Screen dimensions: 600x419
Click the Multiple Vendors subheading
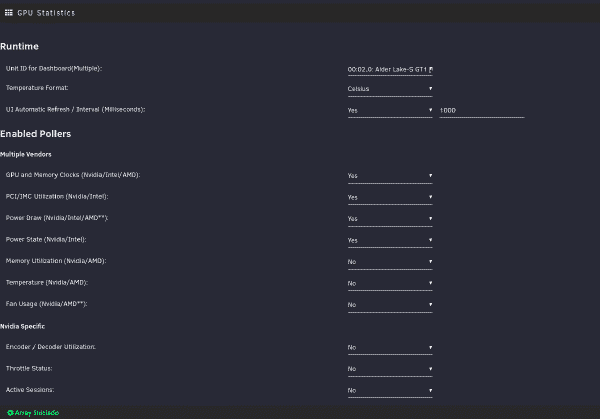[26, 155]
